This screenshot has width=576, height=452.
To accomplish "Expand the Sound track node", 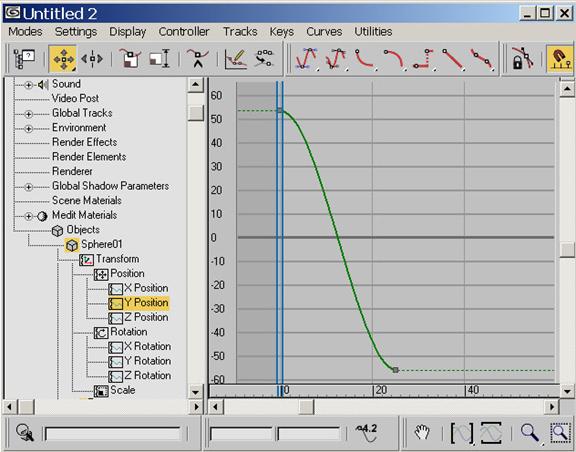I will tap(28, 85).
